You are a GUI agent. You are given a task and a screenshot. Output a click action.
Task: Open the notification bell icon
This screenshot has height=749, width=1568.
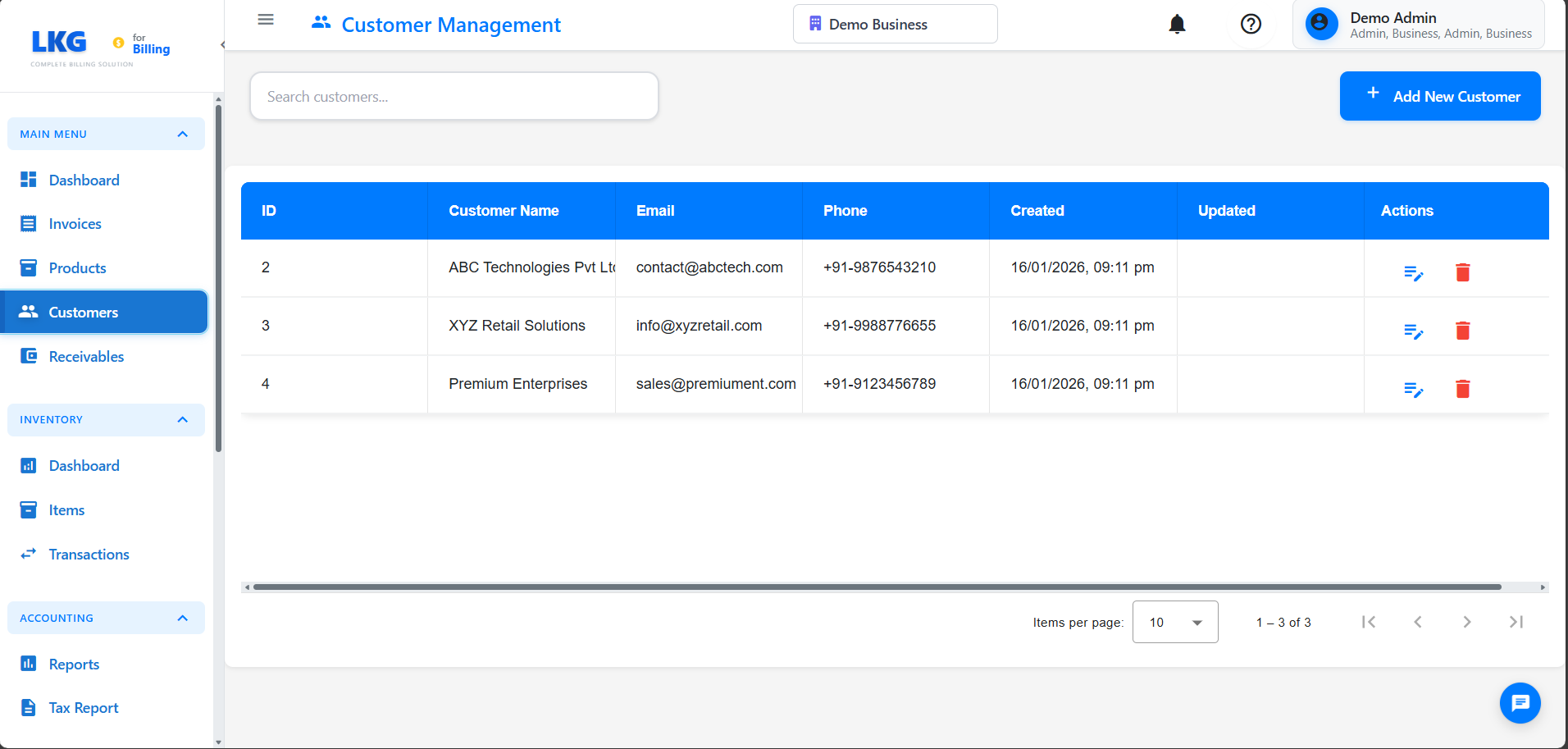pyautogui.click(x=1176, y=24)
